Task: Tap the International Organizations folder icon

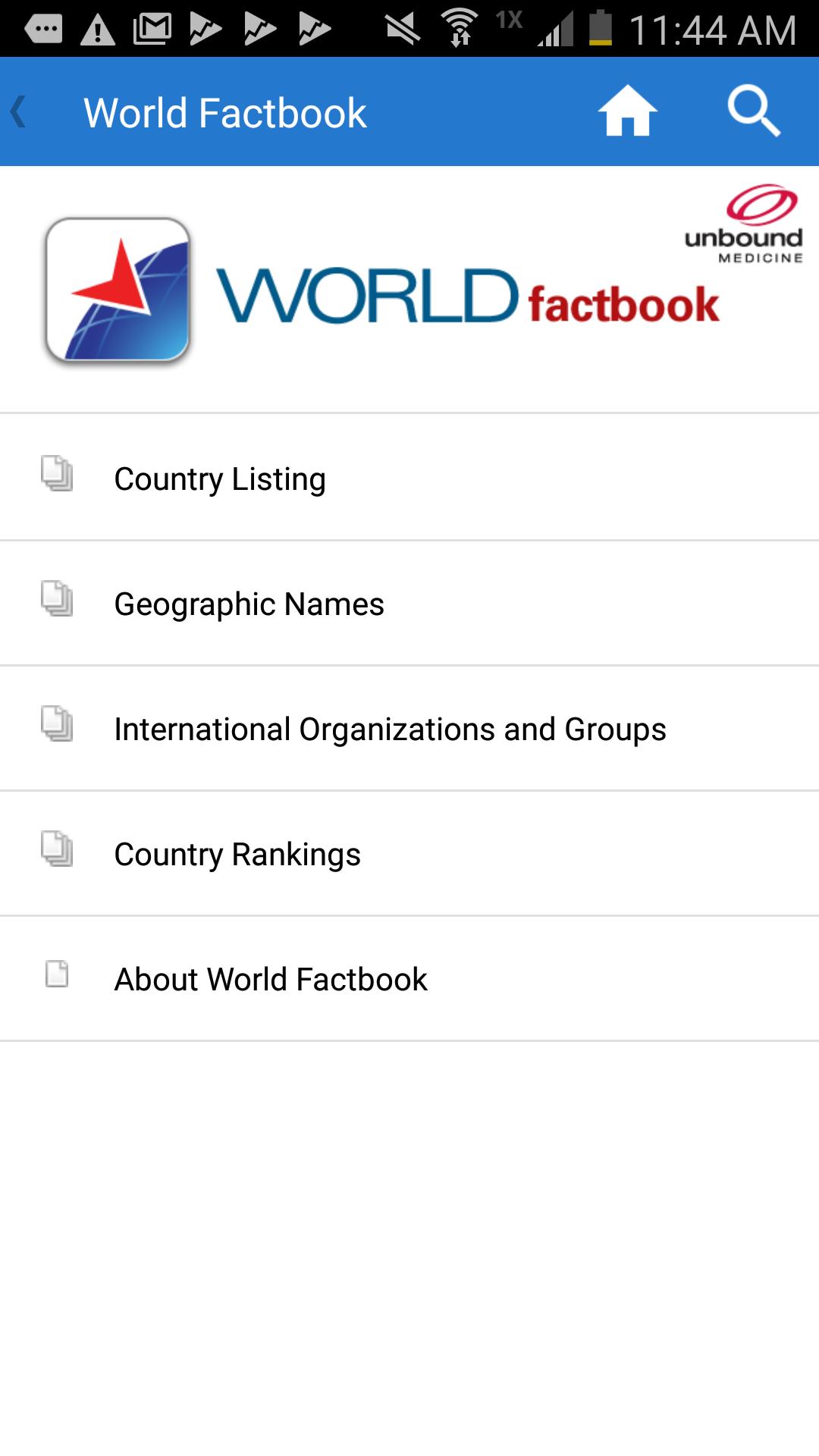Action: [57, 724]
